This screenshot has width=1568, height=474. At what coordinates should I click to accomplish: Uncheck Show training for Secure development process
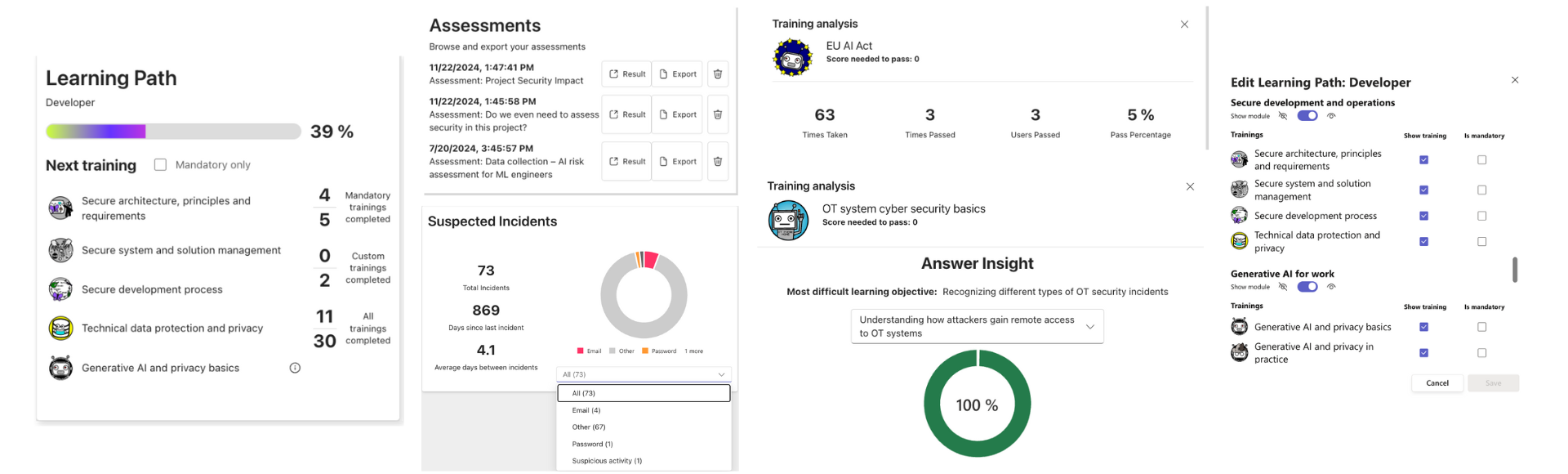[1423, 217]
